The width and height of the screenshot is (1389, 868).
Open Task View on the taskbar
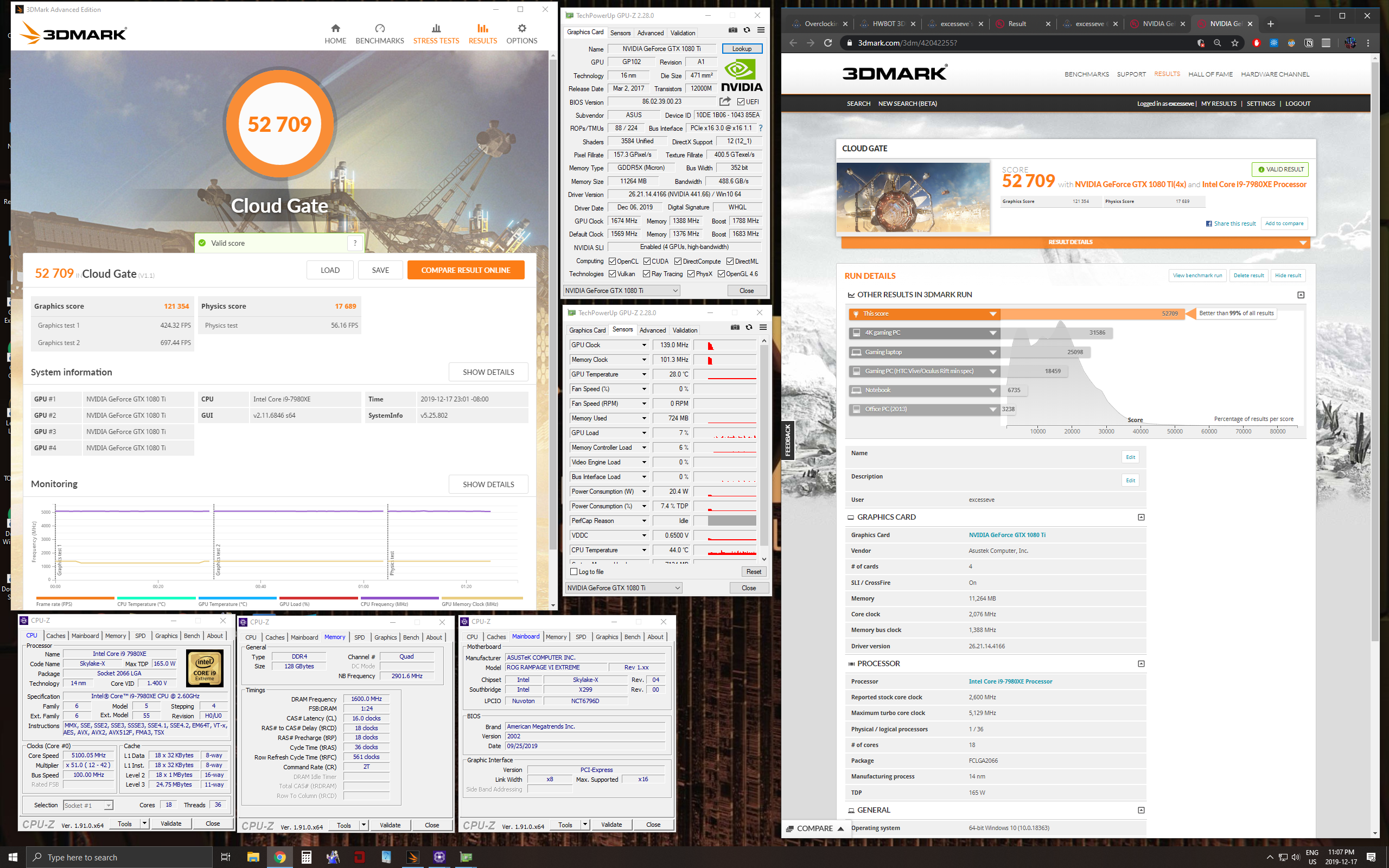click(x=226, y=857)
